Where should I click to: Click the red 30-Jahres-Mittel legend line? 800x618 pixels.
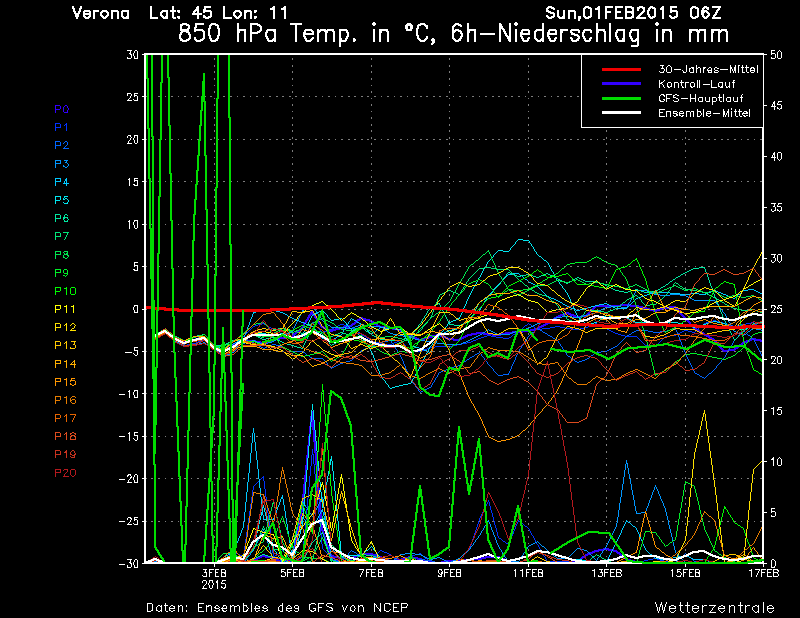[x=624, y=70]
